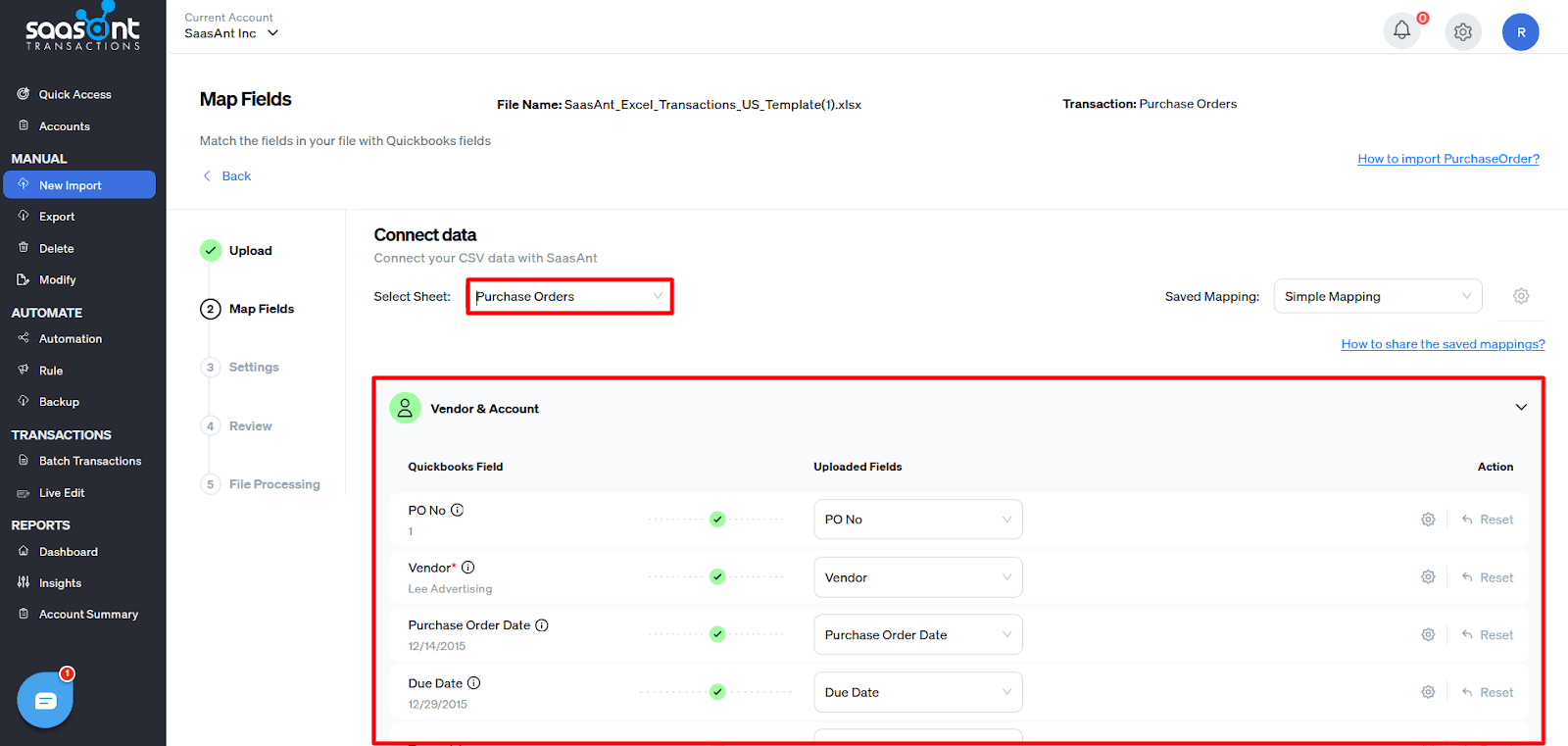Click the Map Fields step number icon
The height and width of the screenshot is (746, 1568).
pyautogui.click(x=211, y=309)
